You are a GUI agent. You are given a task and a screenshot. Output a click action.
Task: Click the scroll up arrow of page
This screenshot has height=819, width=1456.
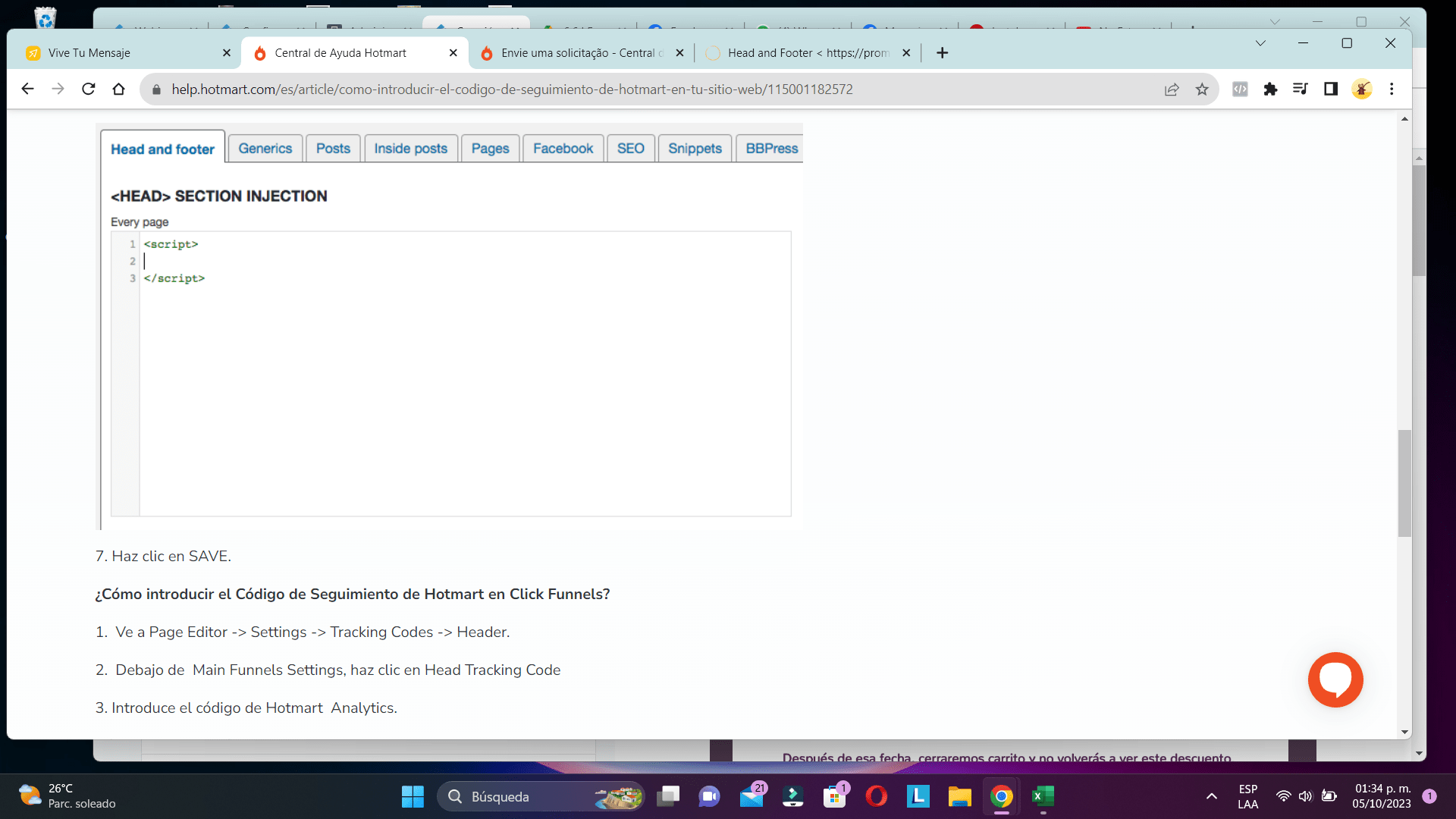(1404, 119)
